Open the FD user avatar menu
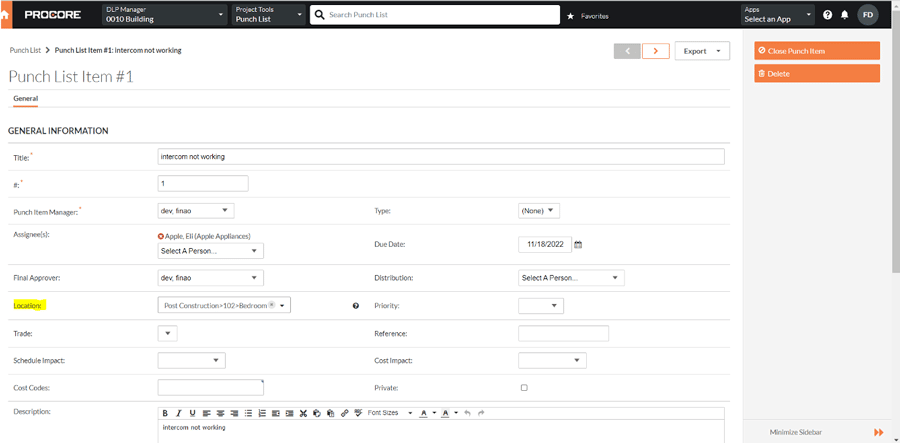Screen dimensions: 900x443 [867, 15]
